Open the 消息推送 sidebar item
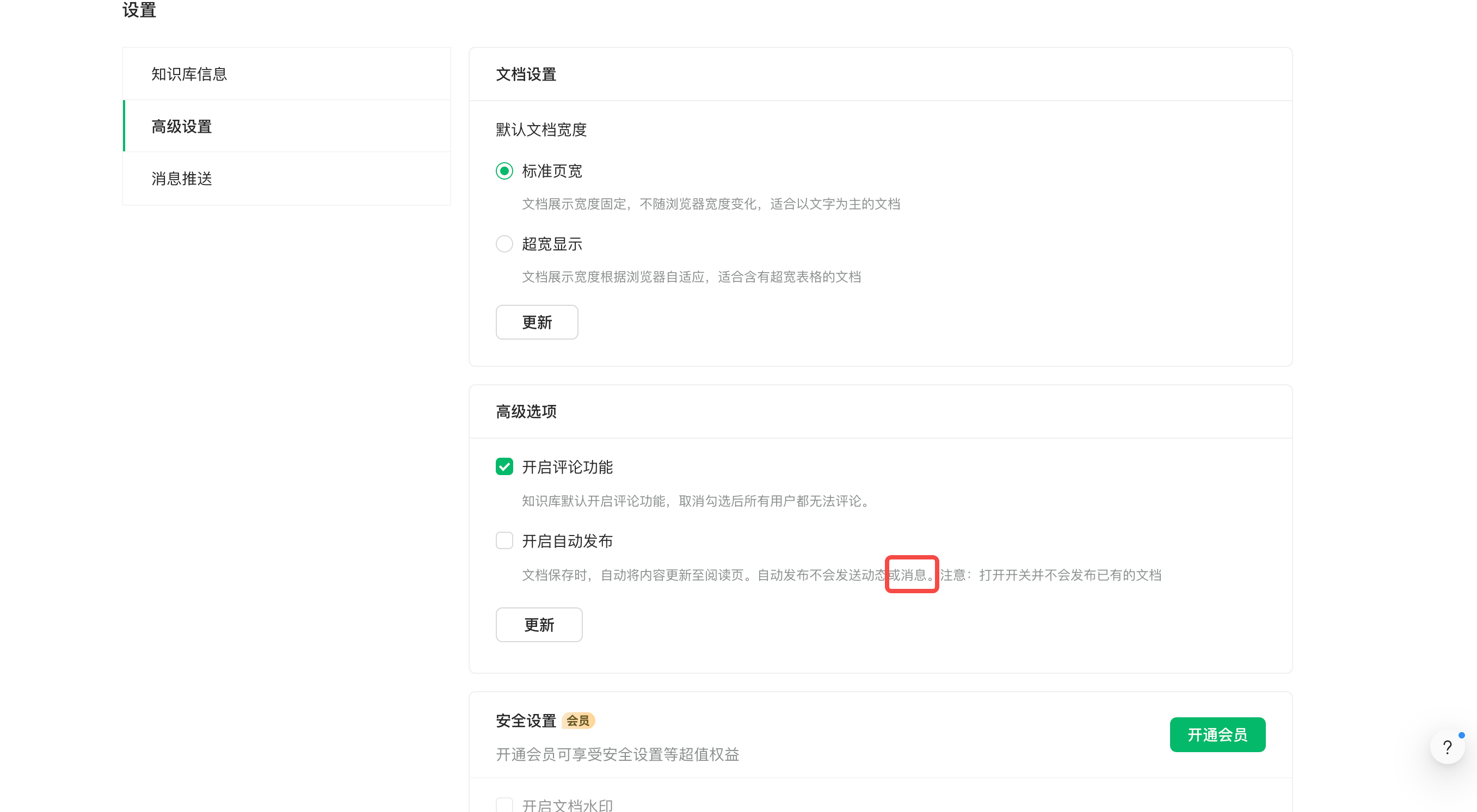The image size is (1477, 812). tap(182, 179)
